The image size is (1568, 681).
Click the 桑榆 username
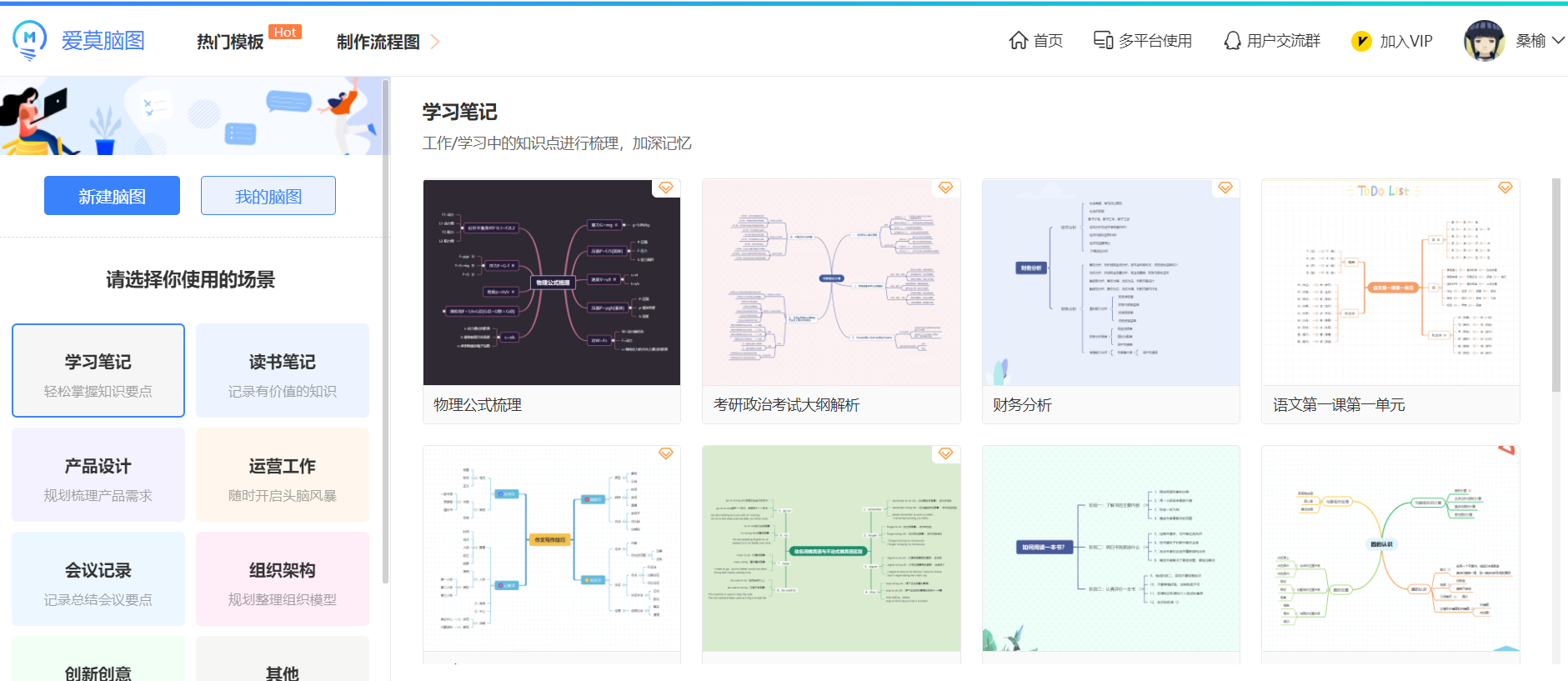1530,41
